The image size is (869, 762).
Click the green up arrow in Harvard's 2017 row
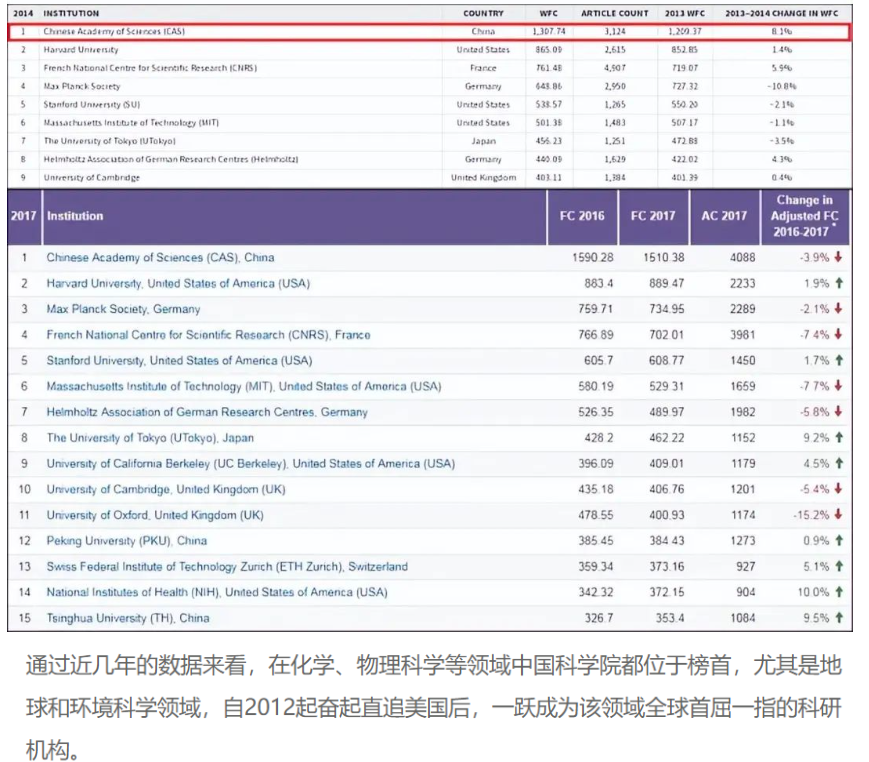(x=839, y=283)
